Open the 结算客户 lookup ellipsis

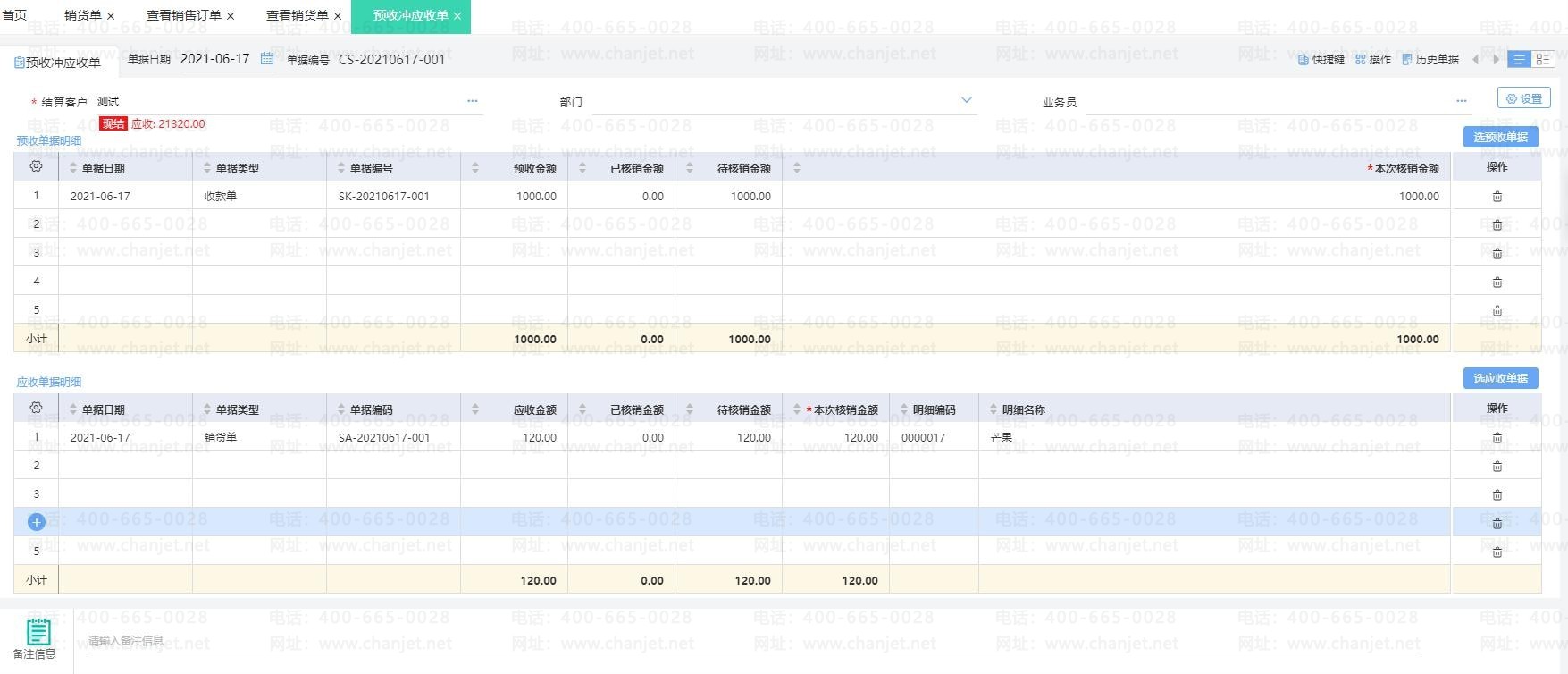point(473,101)
